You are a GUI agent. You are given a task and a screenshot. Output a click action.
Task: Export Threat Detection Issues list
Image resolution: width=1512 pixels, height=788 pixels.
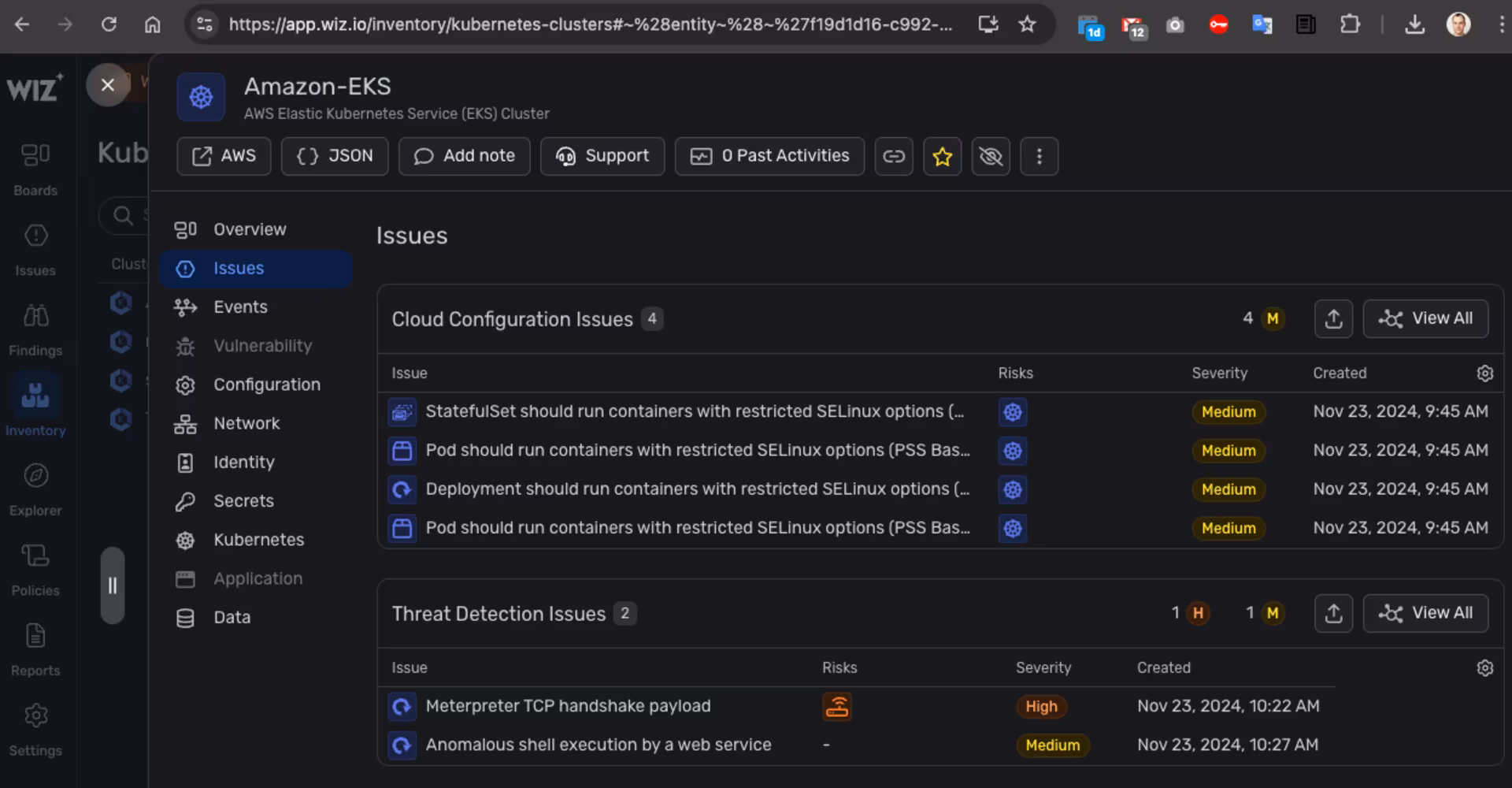1333,613
